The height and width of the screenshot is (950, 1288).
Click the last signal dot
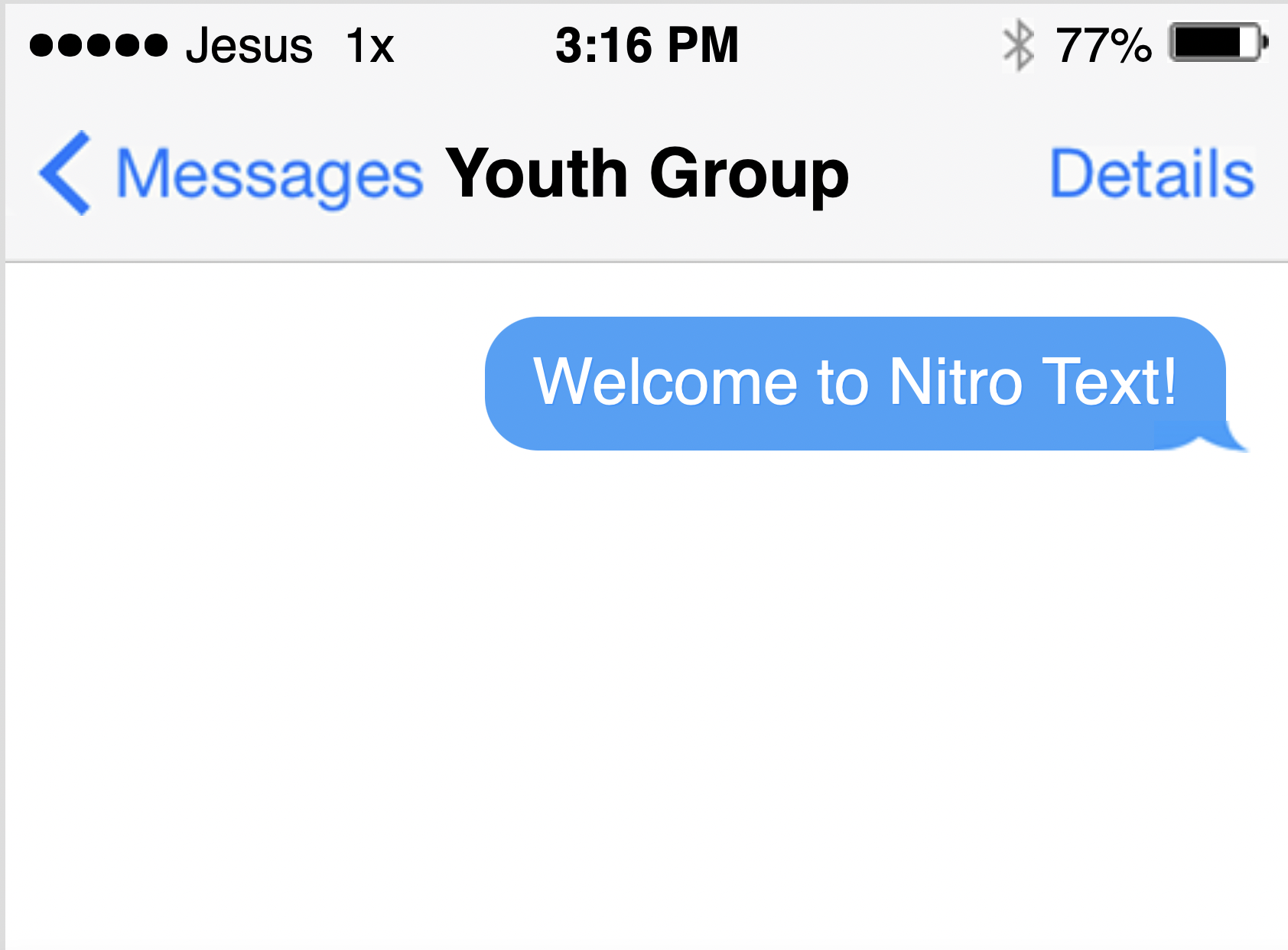155,45
